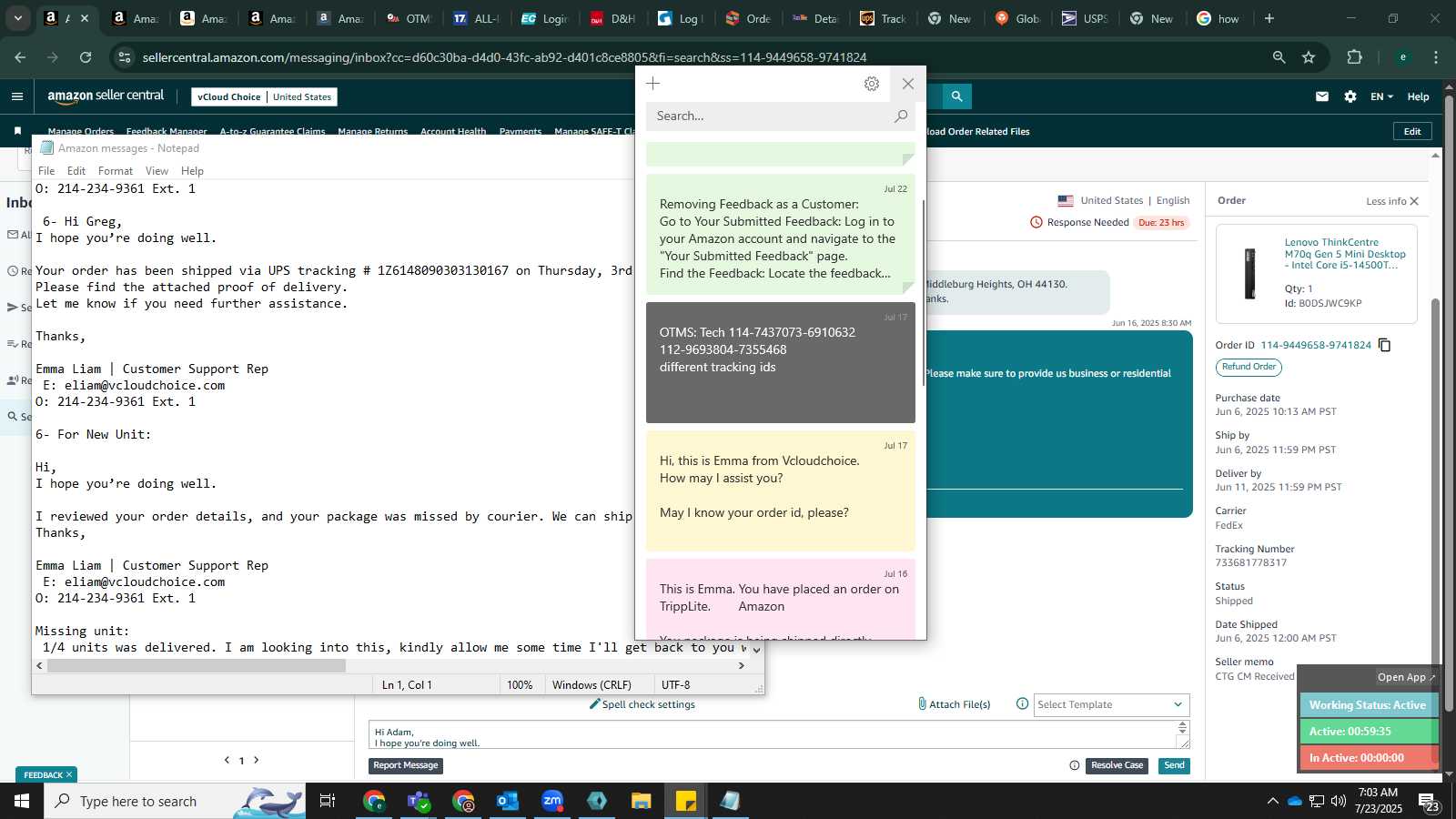Open File Explorer from taskbar
This screenshot has height=819, width=1456.
(x=642, y=801)
